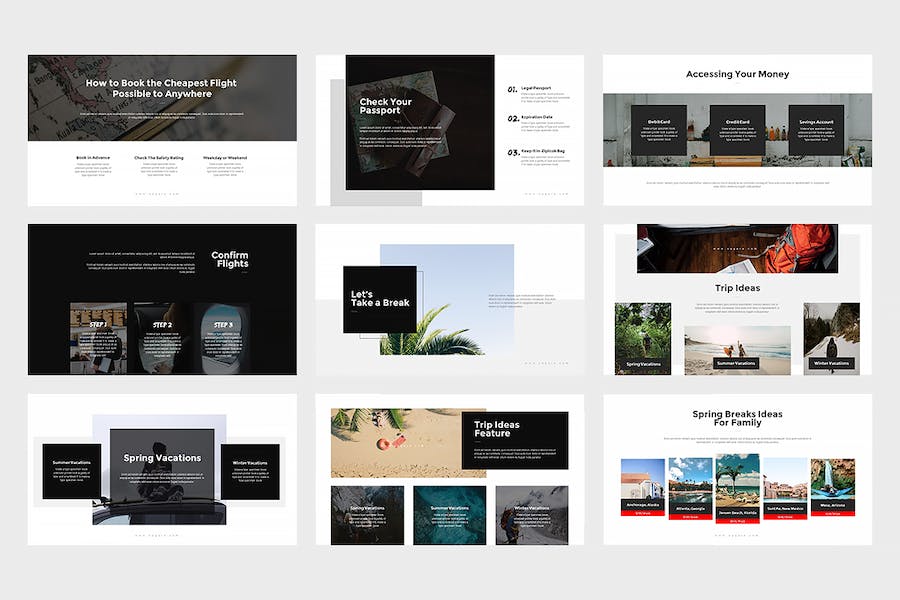
Task: Click the Debit Card dark box
Action: [658, 130]
